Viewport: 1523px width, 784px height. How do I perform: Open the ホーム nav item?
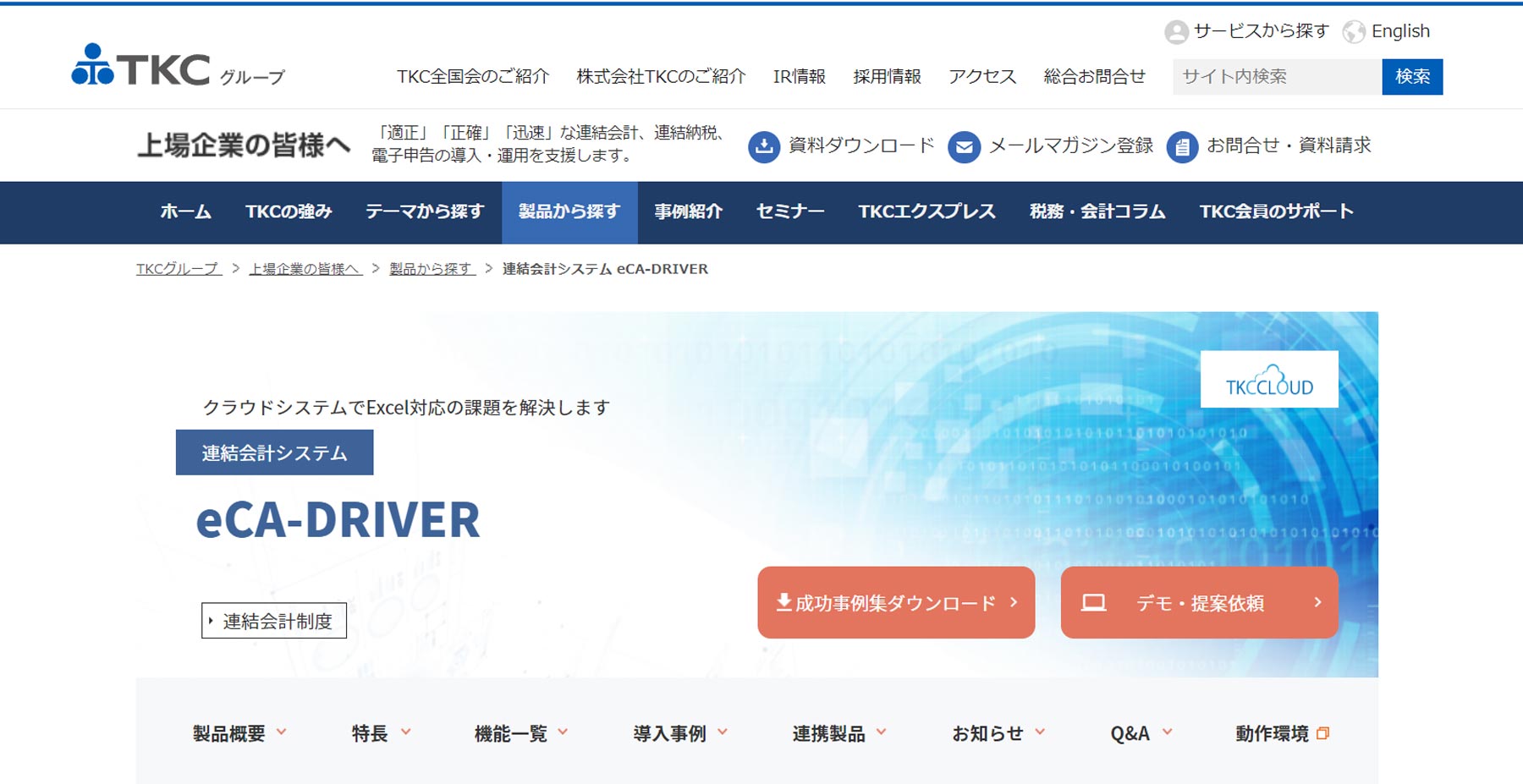(185, 212)
